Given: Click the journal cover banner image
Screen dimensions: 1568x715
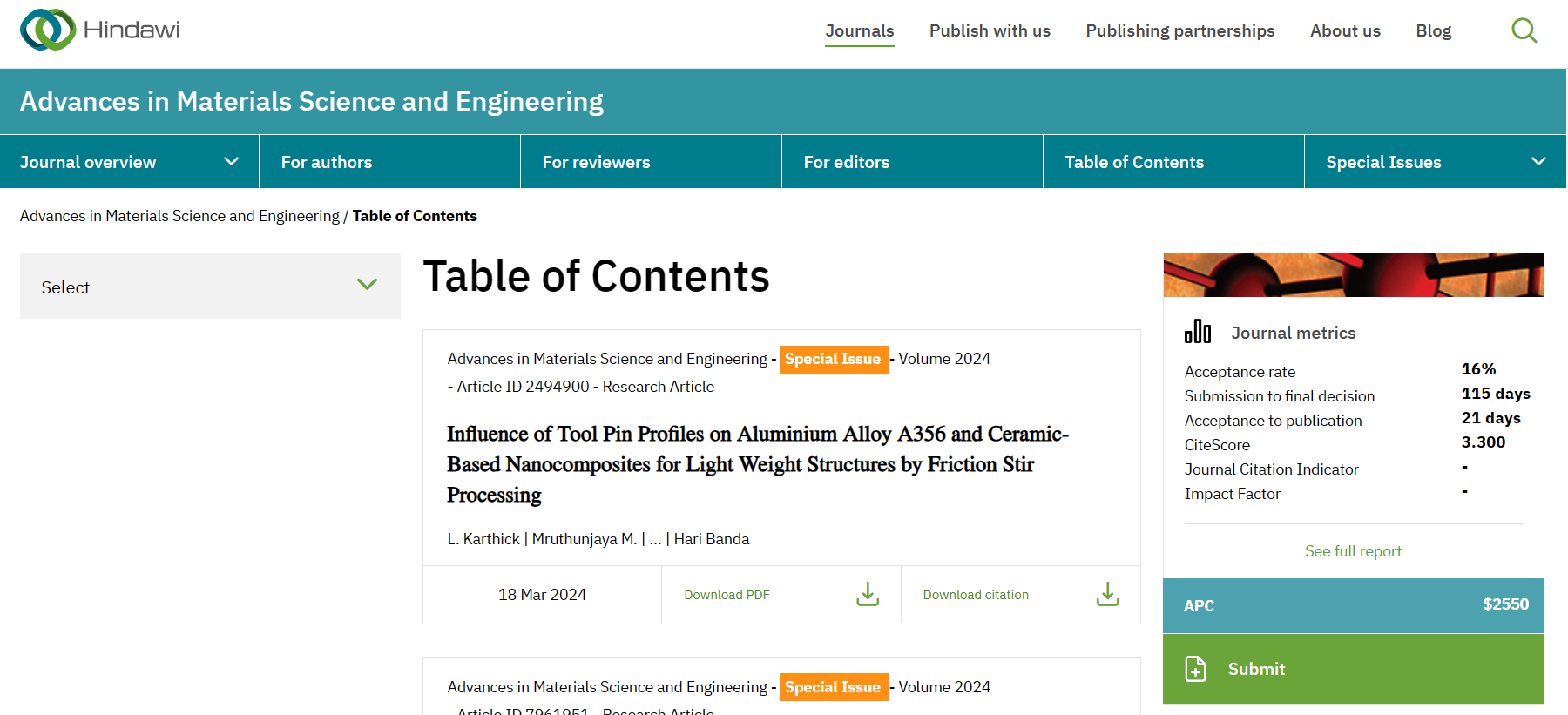Looking at the screenshot, I should 1353,275.
